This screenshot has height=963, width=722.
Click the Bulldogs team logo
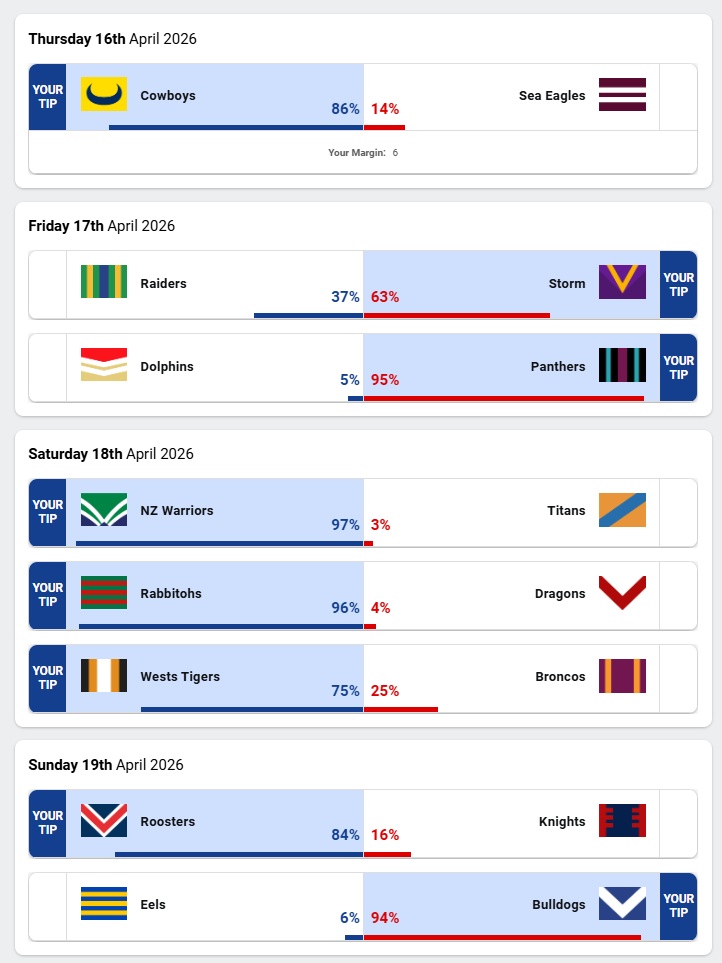point(622,903)
